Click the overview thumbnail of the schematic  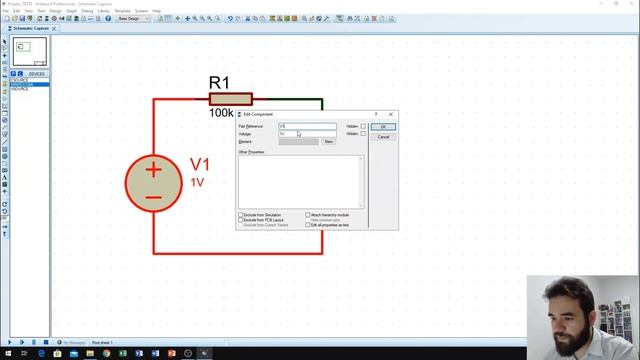[x=29, y=51]
